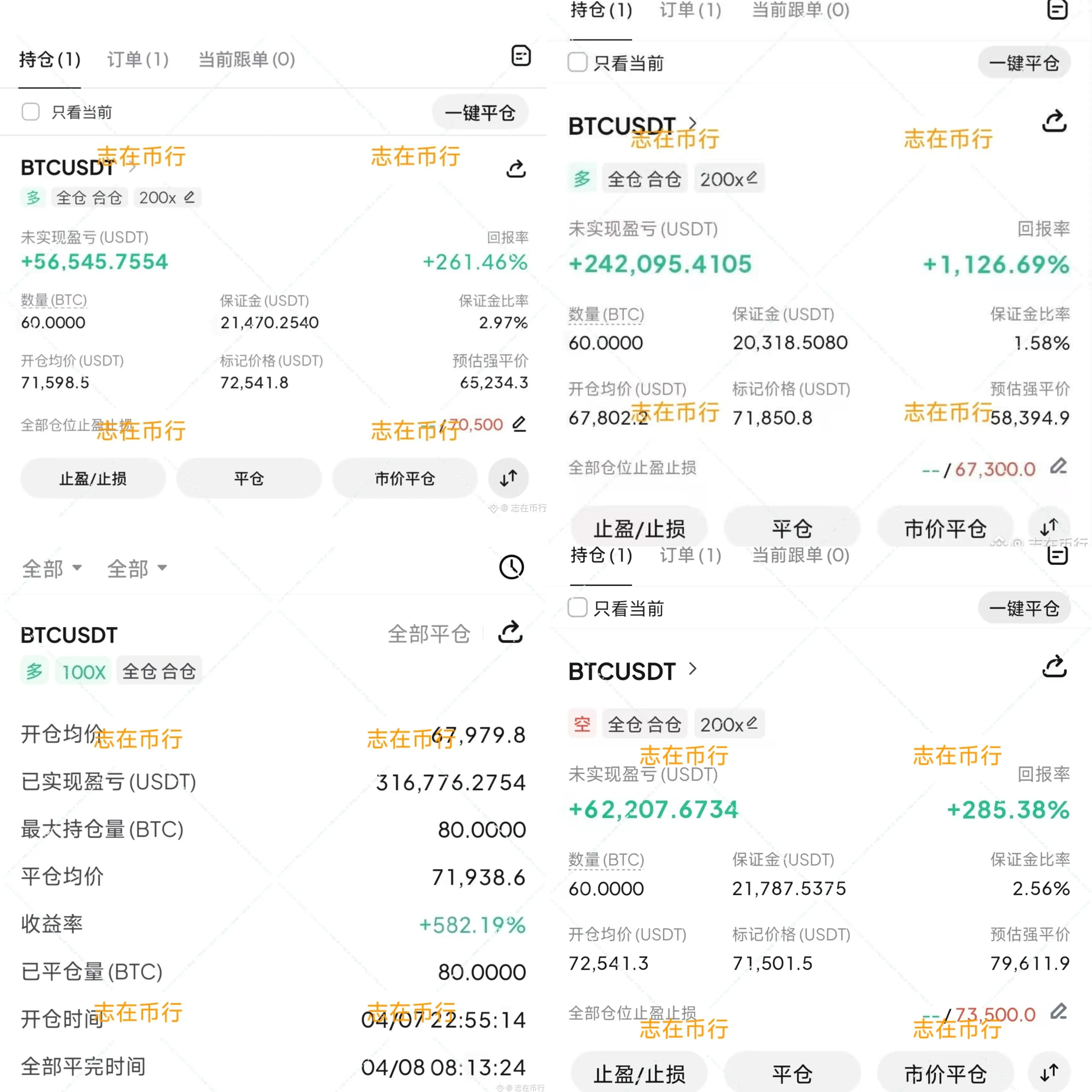Open the history clock icon
Screen dimensions: 1092x1092
pyautogui.click(x=512, y=567)
